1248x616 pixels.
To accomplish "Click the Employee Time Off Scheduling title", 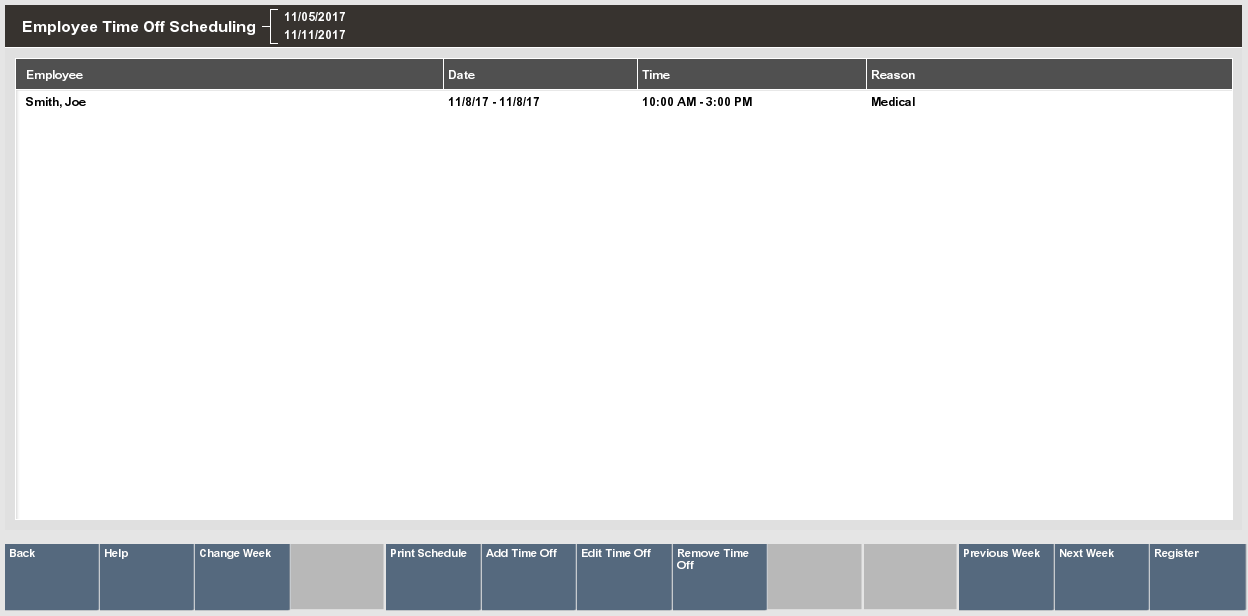I will [x=139, y=27].
